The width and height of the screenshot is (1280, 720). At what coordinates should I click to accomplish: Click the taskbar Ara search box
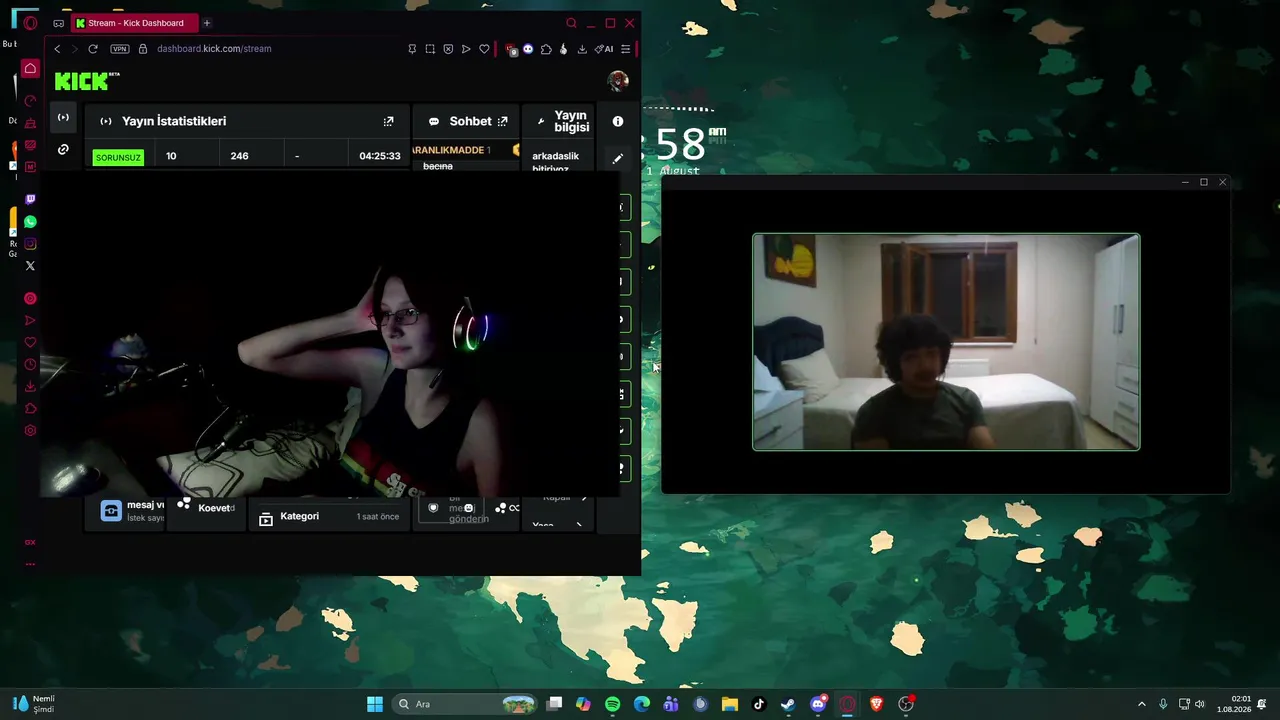pos(466,704)
